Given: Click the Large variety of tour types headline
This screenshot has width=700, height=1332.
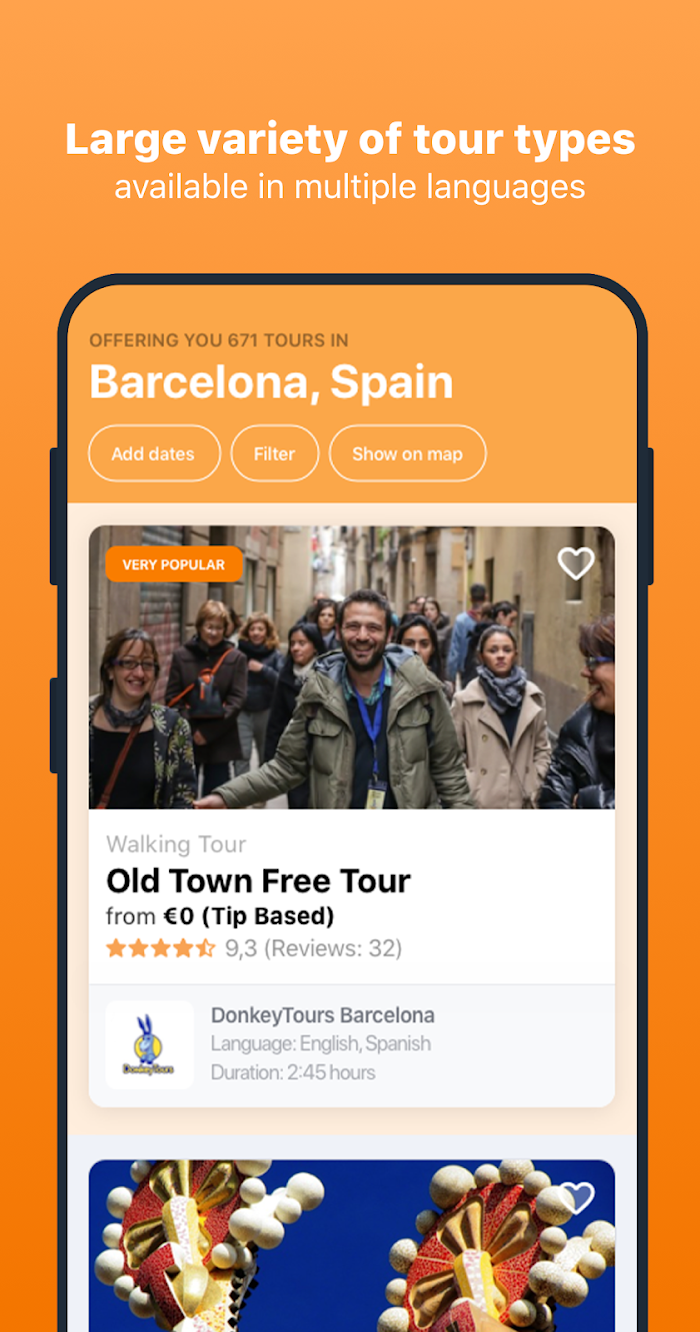Looking at the screenshot, I should pyautogui.click(x=350, y=139).
